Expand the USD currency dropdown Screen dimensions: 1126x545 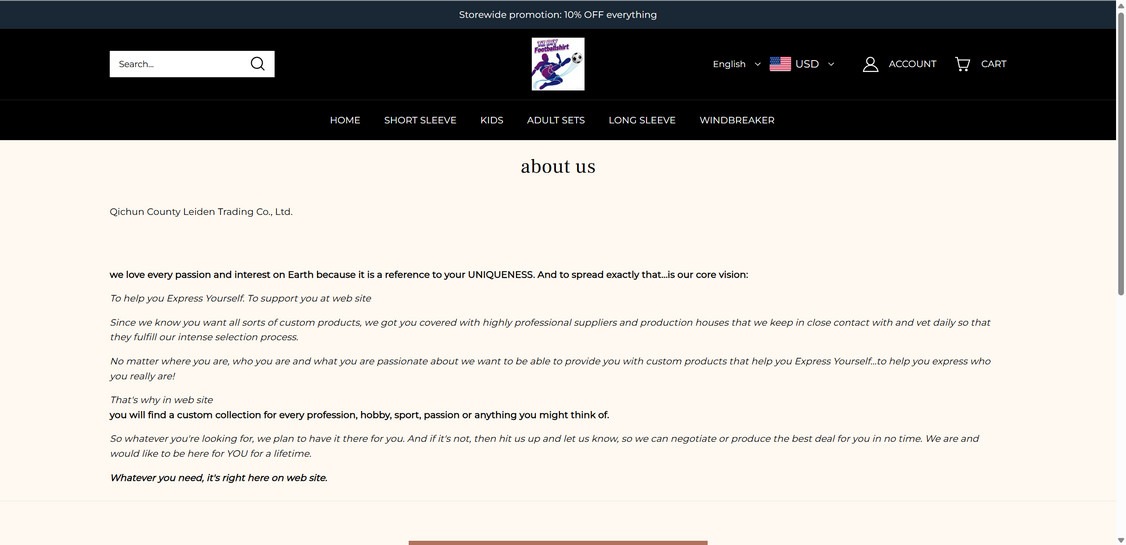point(814,64)
